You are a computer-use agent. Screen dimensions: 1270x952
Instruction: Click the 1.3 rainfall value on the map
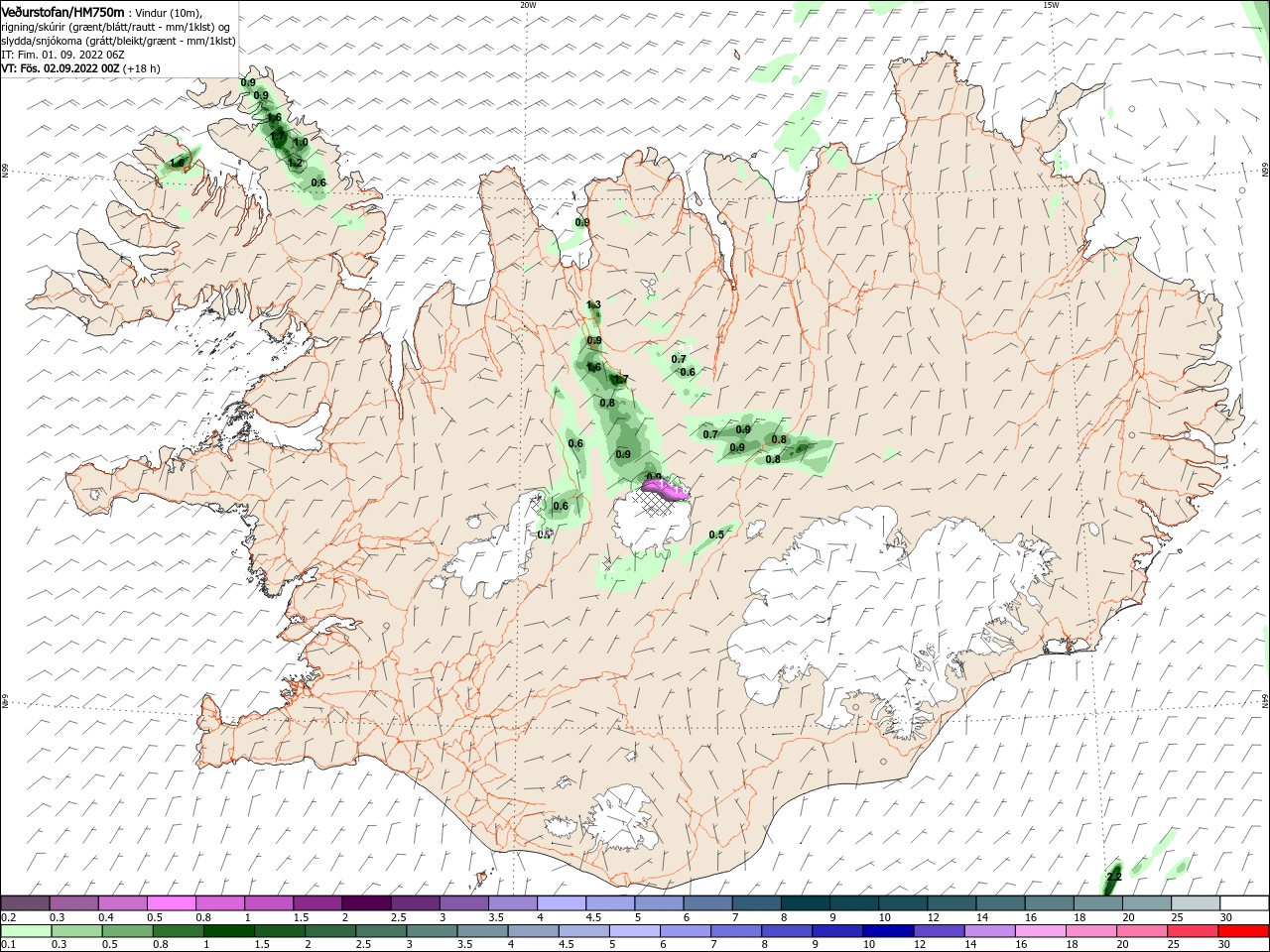click(593, 304)
